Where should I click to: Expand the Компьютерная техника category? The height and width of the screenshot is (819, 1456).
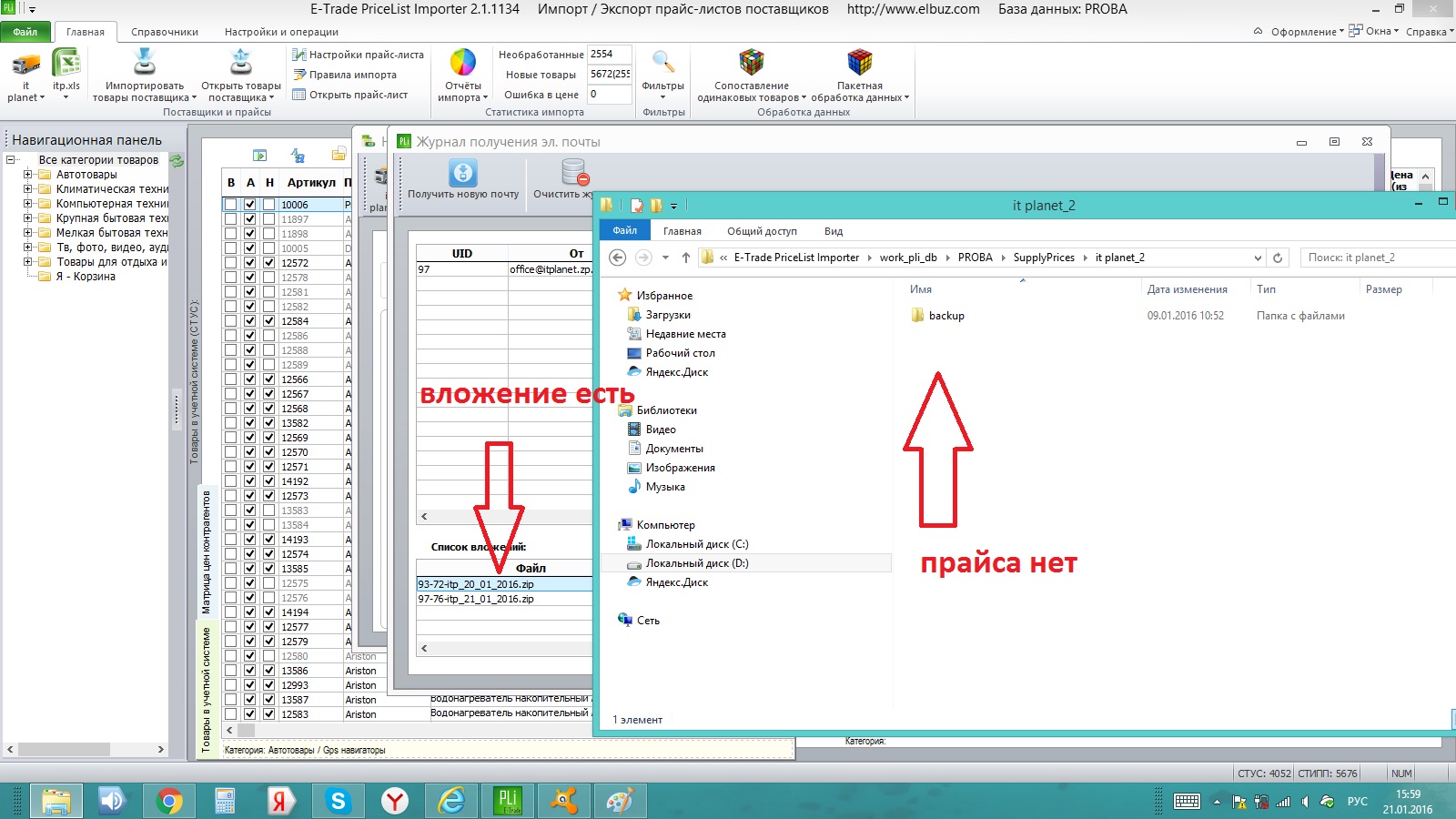(27, 204)
